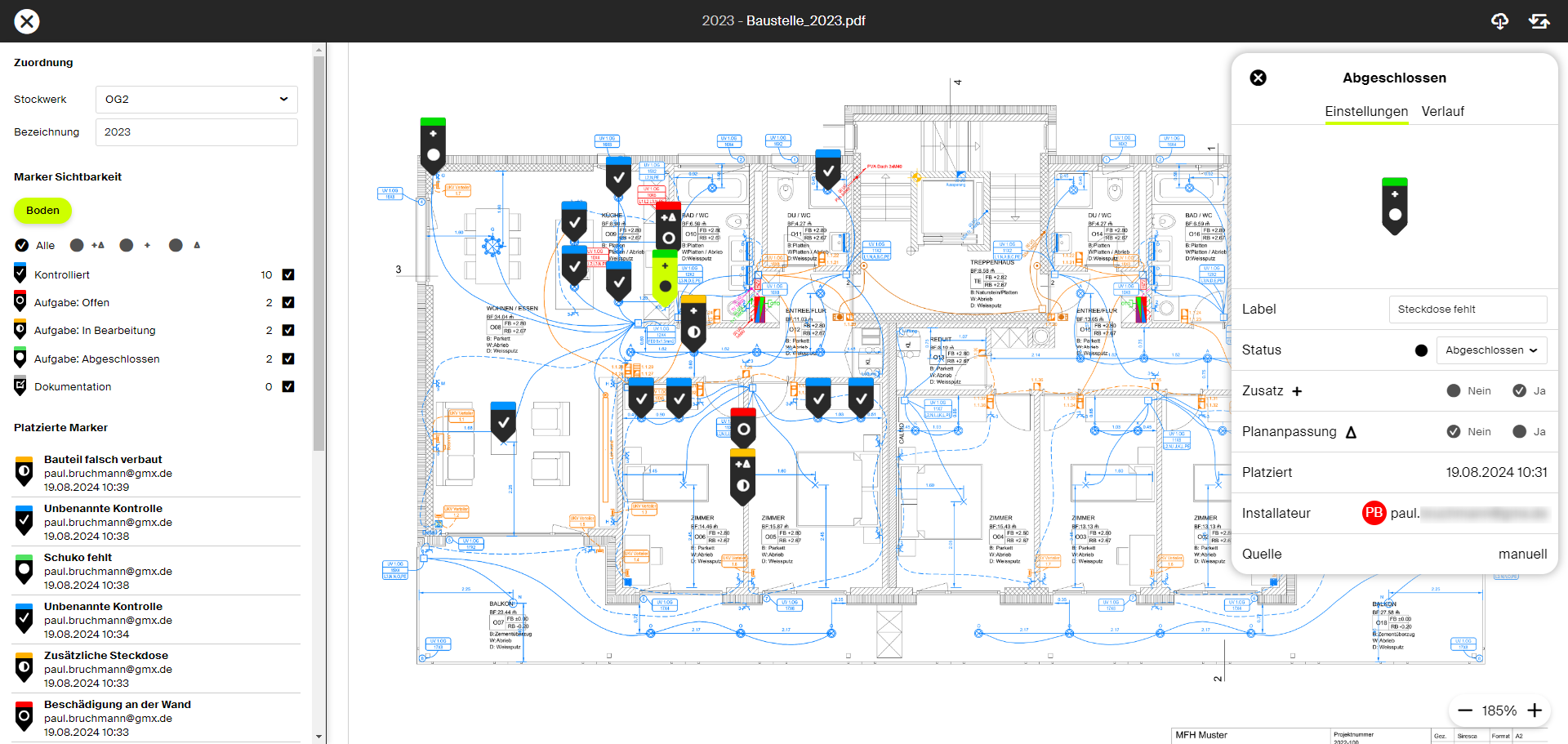Close the Abgeschlossen marker panel
Screen dimensions: 1568x744
1258,78
